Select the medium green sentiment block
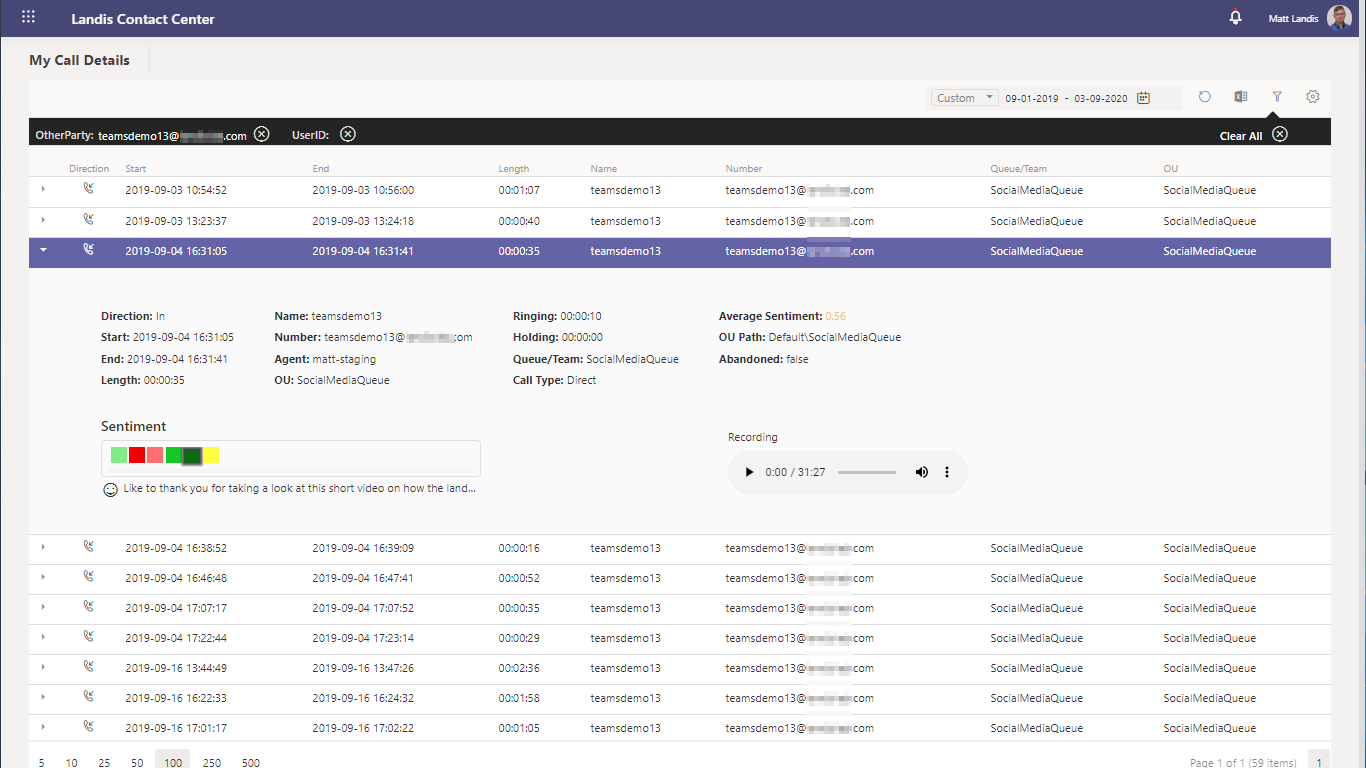This screenshot has width=1366, height=768. pos(174,455)
